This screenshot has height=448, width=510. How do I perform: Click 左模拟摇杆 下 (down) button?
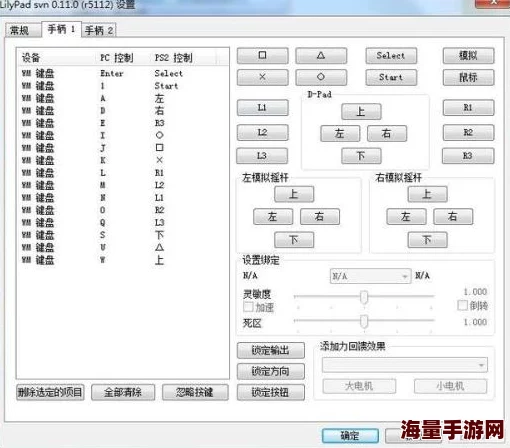coord(294,240)
